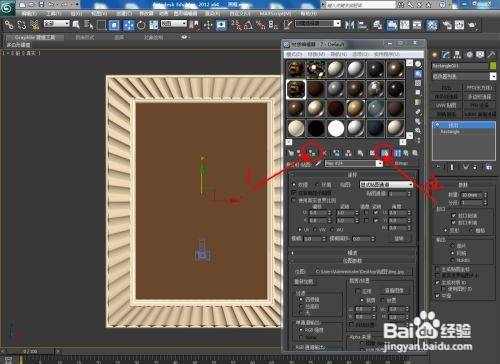The image size is (500, 364).
Task: Select the NURBS output radio button
Action: tap(453, 260)
